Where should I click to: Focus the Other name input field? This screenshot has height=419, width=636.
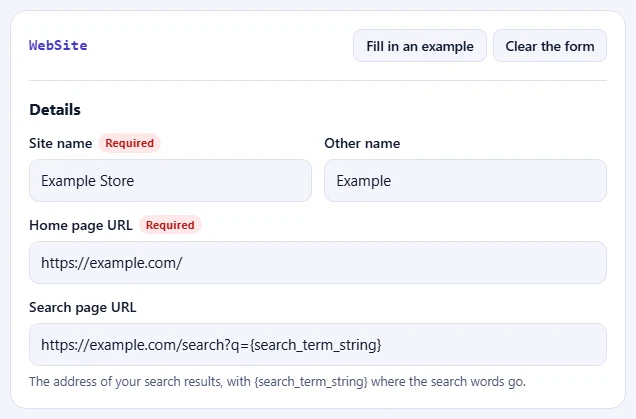(466, 180)
